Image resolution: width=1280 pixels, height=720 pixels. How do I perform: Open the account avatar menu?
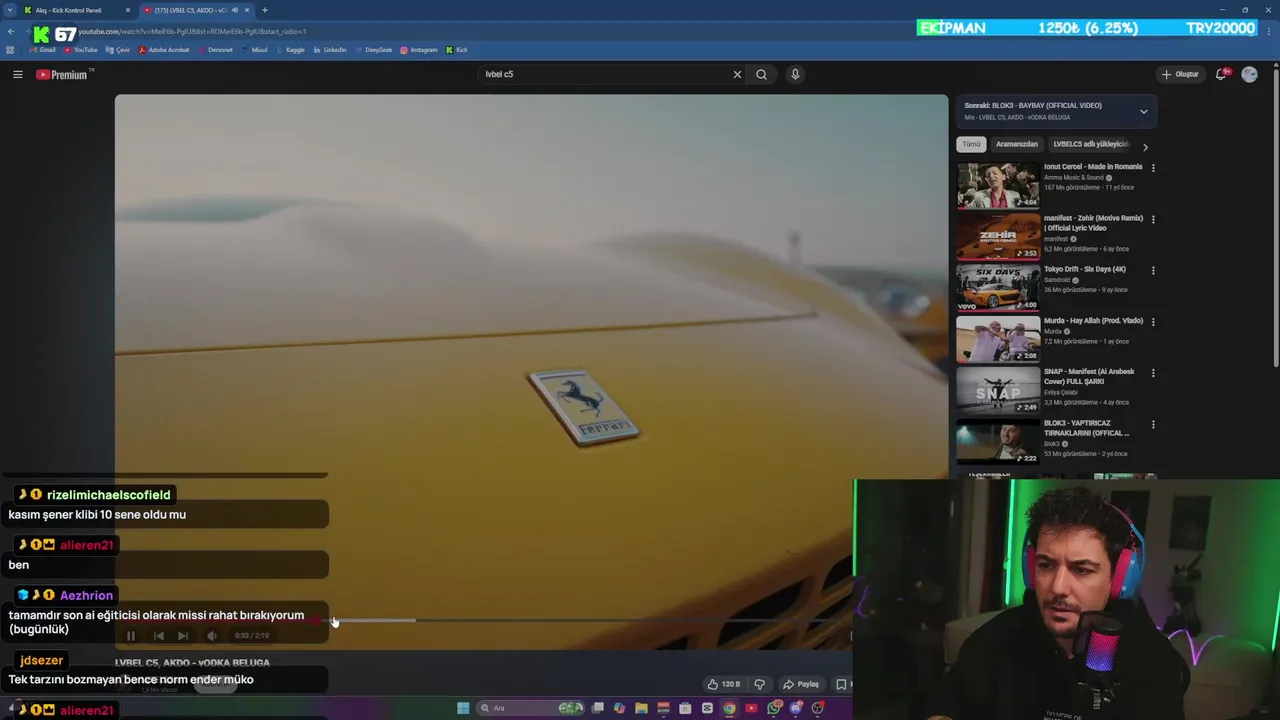1249,74
